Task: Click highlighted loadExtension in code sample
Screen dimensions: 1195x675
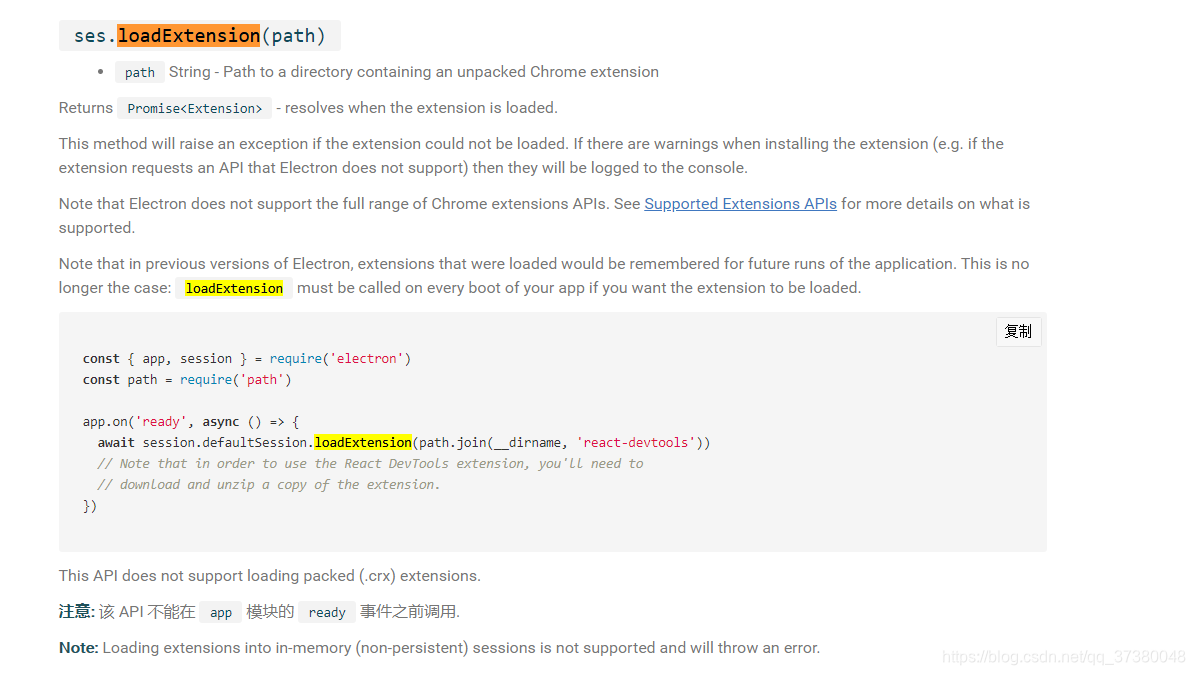Action: pos(363,443)
